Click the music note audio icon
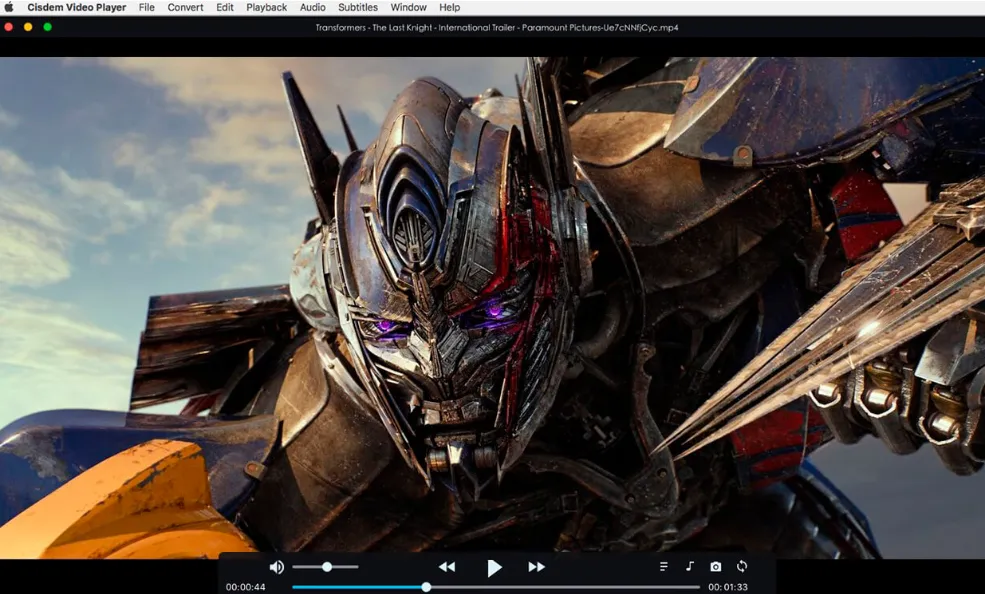 click(689, 566)
